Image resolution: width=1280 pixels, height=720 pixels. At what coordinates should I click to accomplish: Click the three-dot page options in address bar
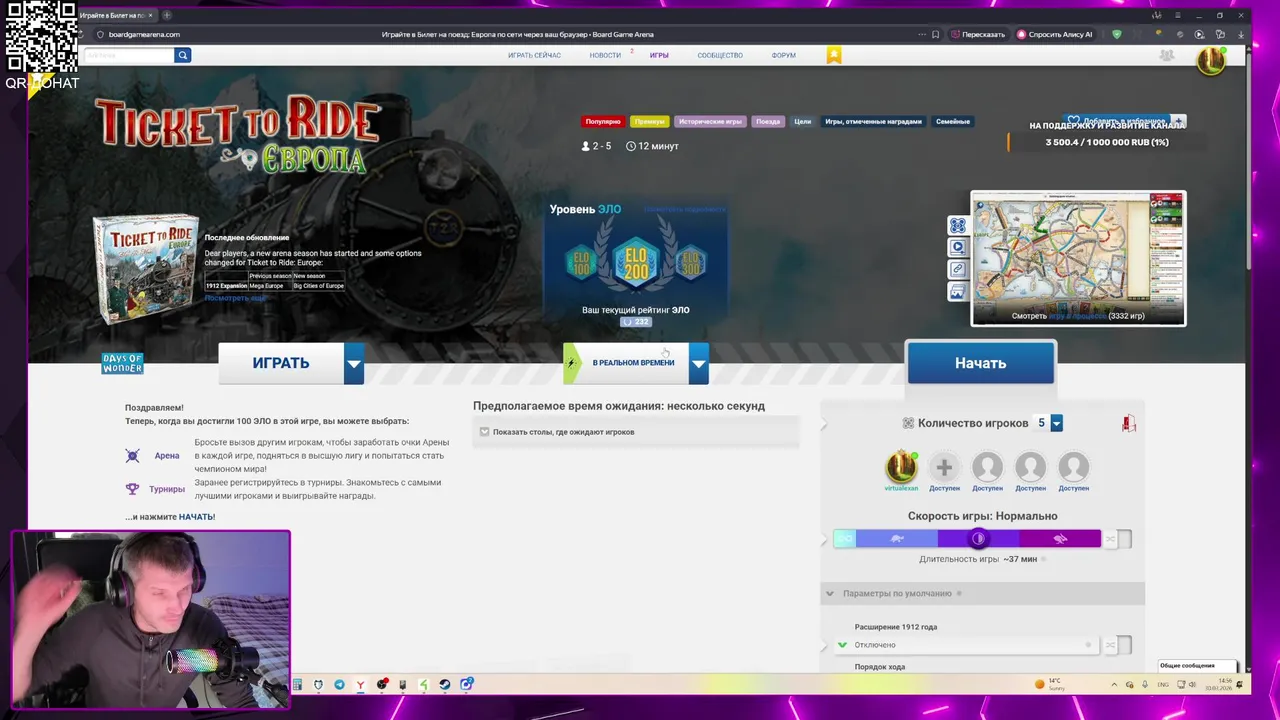(921, 34)
